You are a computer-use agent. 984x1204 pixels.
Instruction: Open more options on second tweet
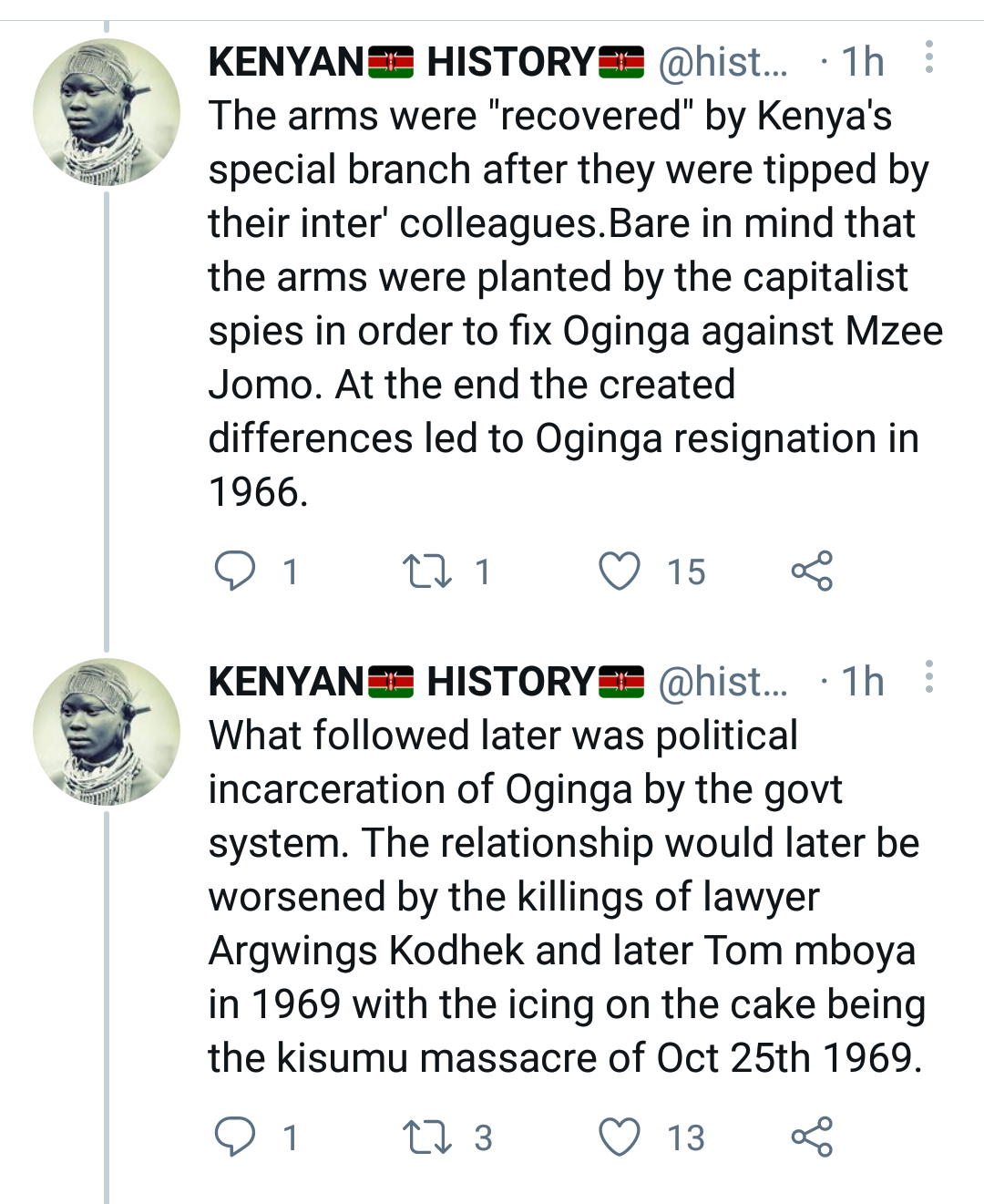pos(928,677)
